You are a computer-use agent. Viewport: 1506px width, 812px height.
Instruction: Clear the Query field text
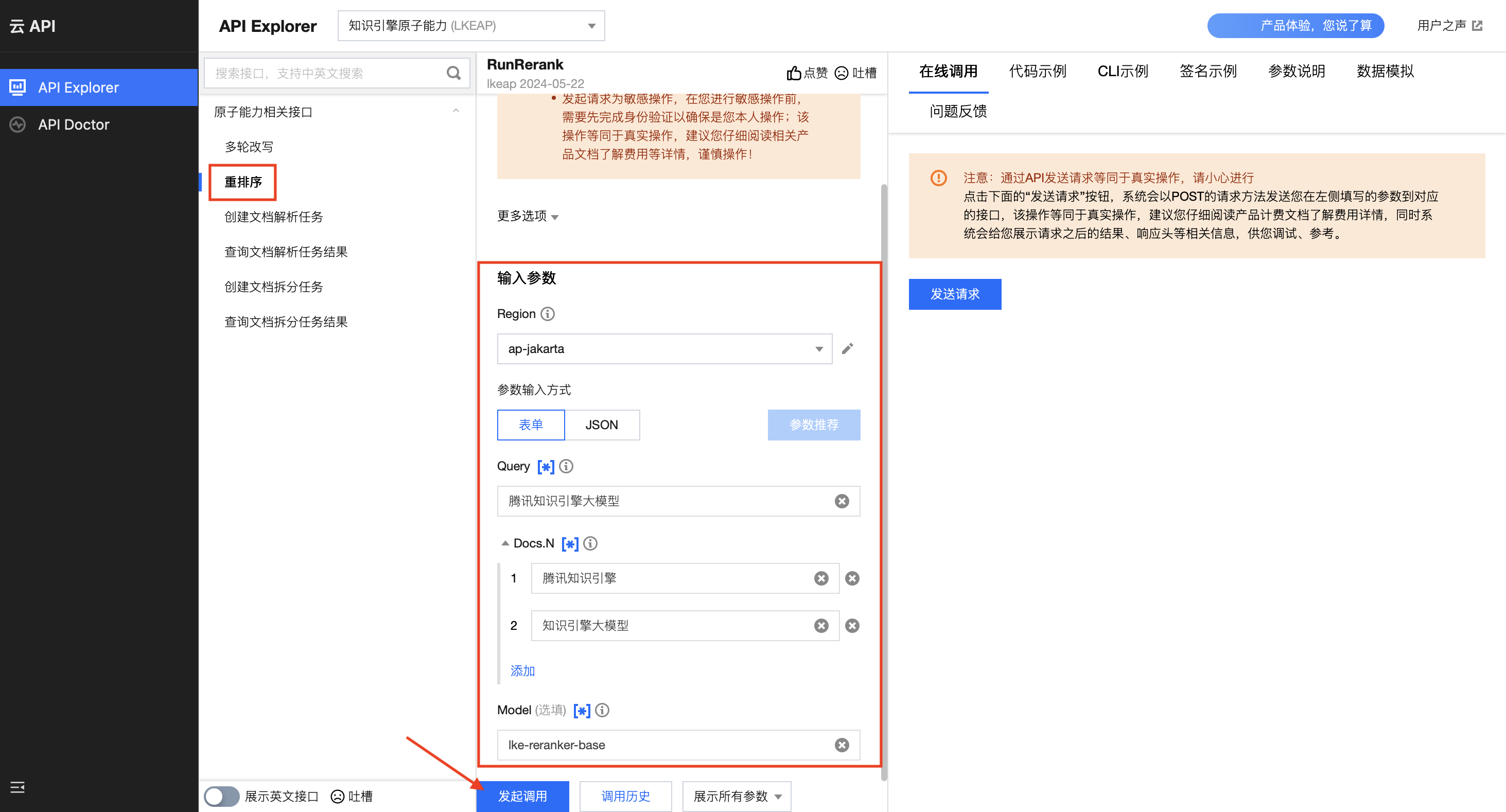click(842, 501)
